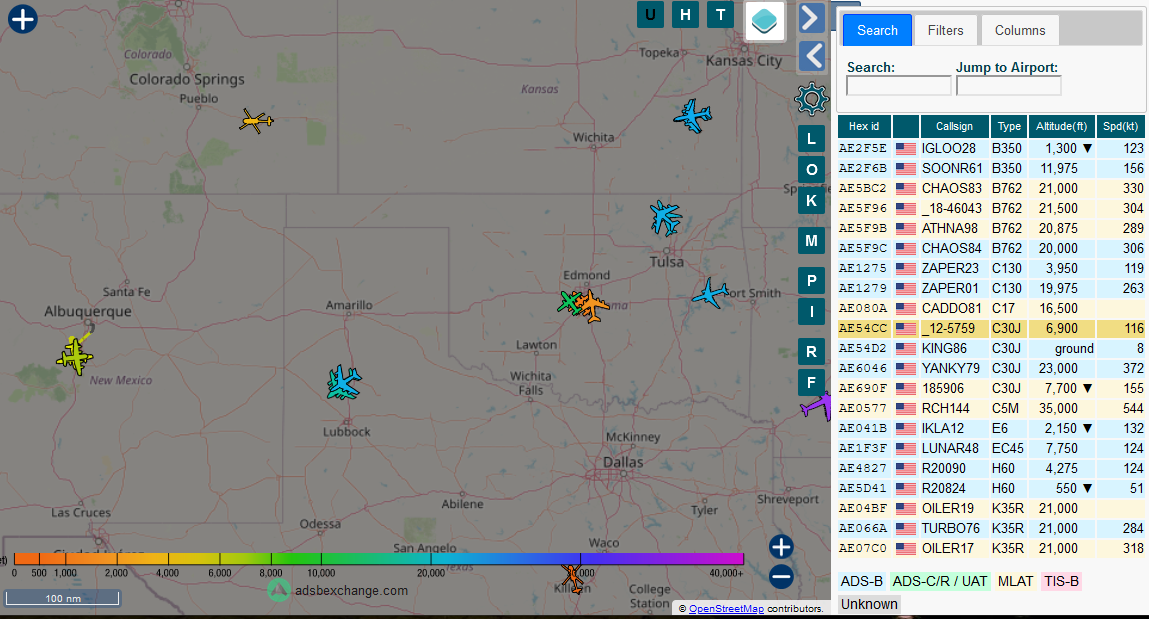Viewport: 1149px width, 619px height.
Task: Toggle the U map button
Action: (650, 15)
